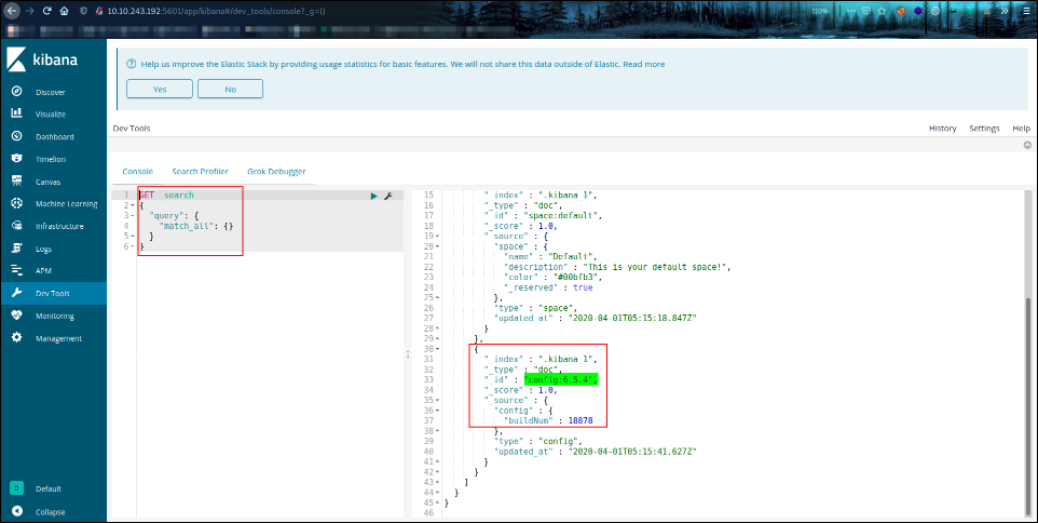Click the help question mark icon in the banner

coord(131,64)
